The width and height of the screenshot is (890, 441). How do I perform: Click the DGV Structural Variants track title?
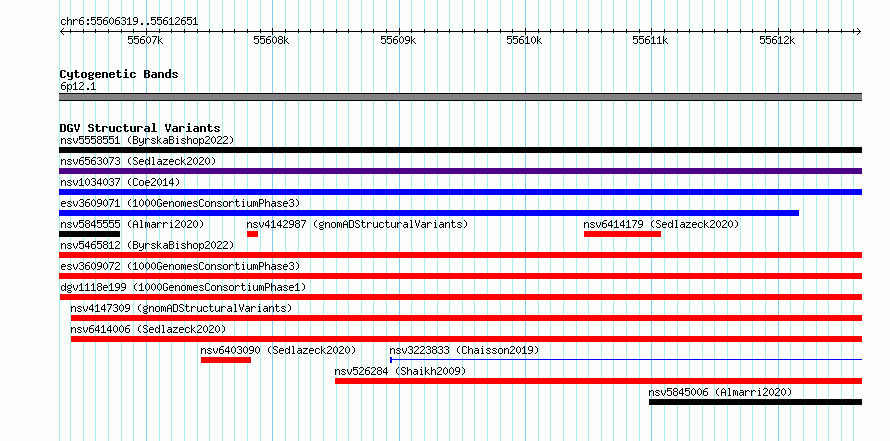pyautogui.click(x=140, y=128)
